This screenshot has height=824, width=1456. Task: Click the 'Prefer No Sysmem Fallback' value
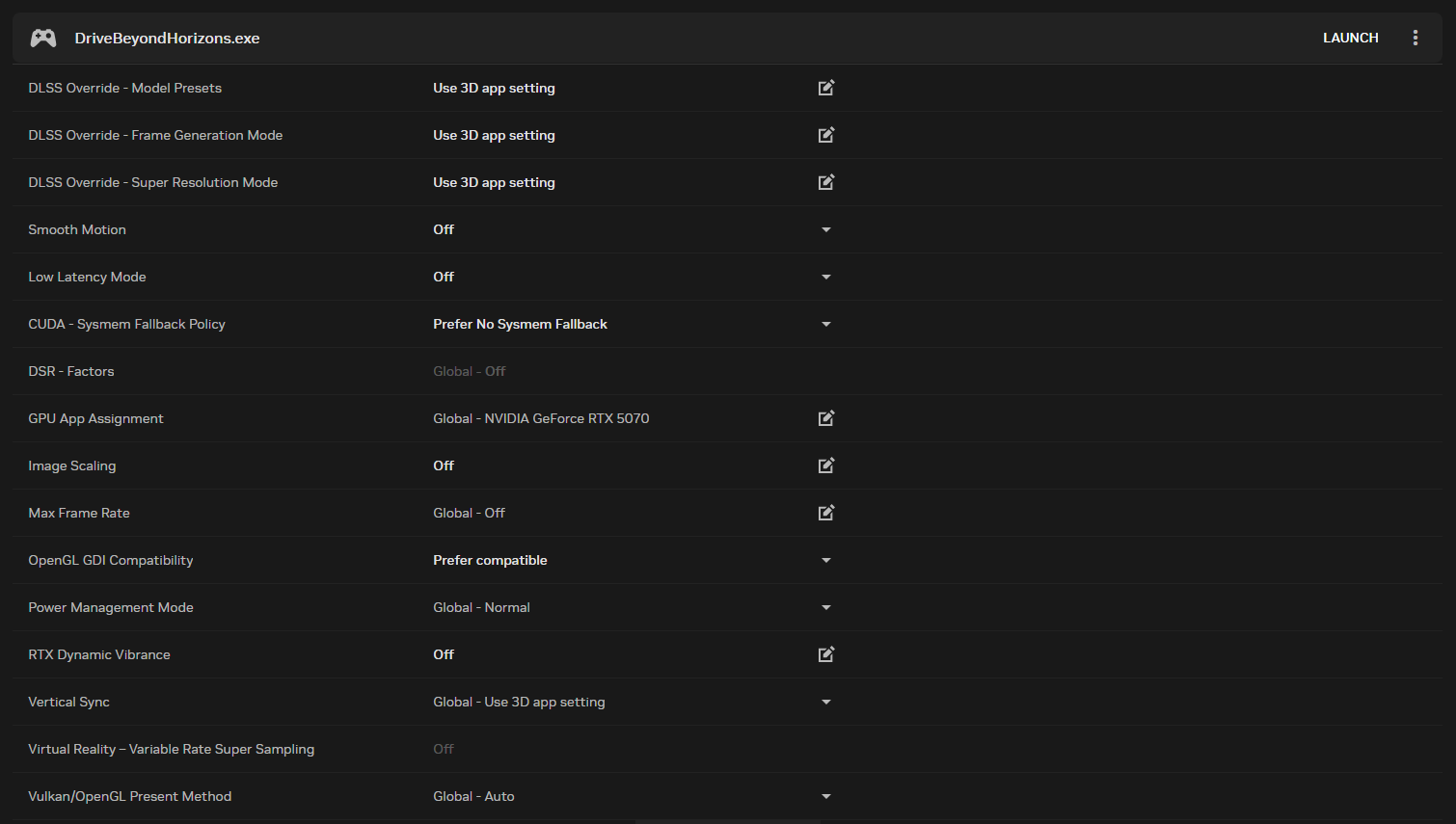click(x=520, y=324)
